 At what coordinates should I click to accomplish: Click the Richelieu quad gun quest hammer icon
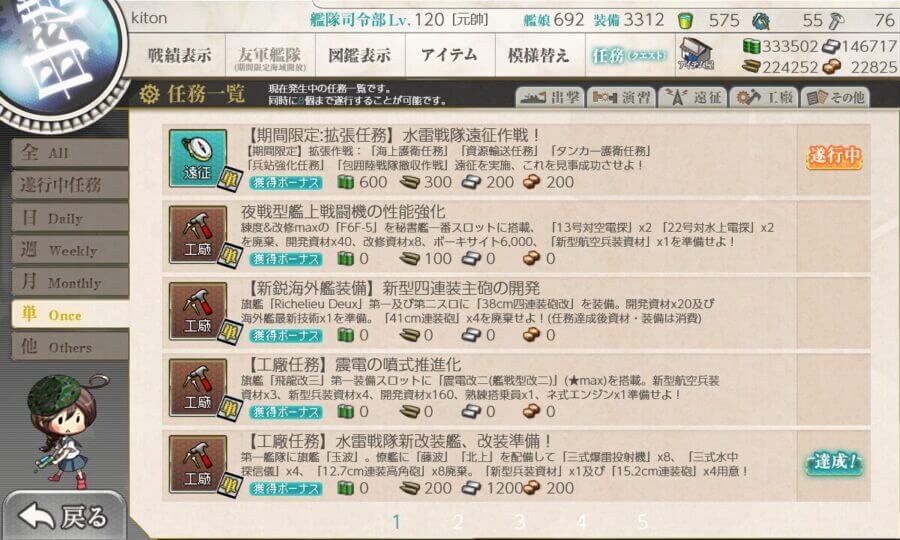(198, 311)
